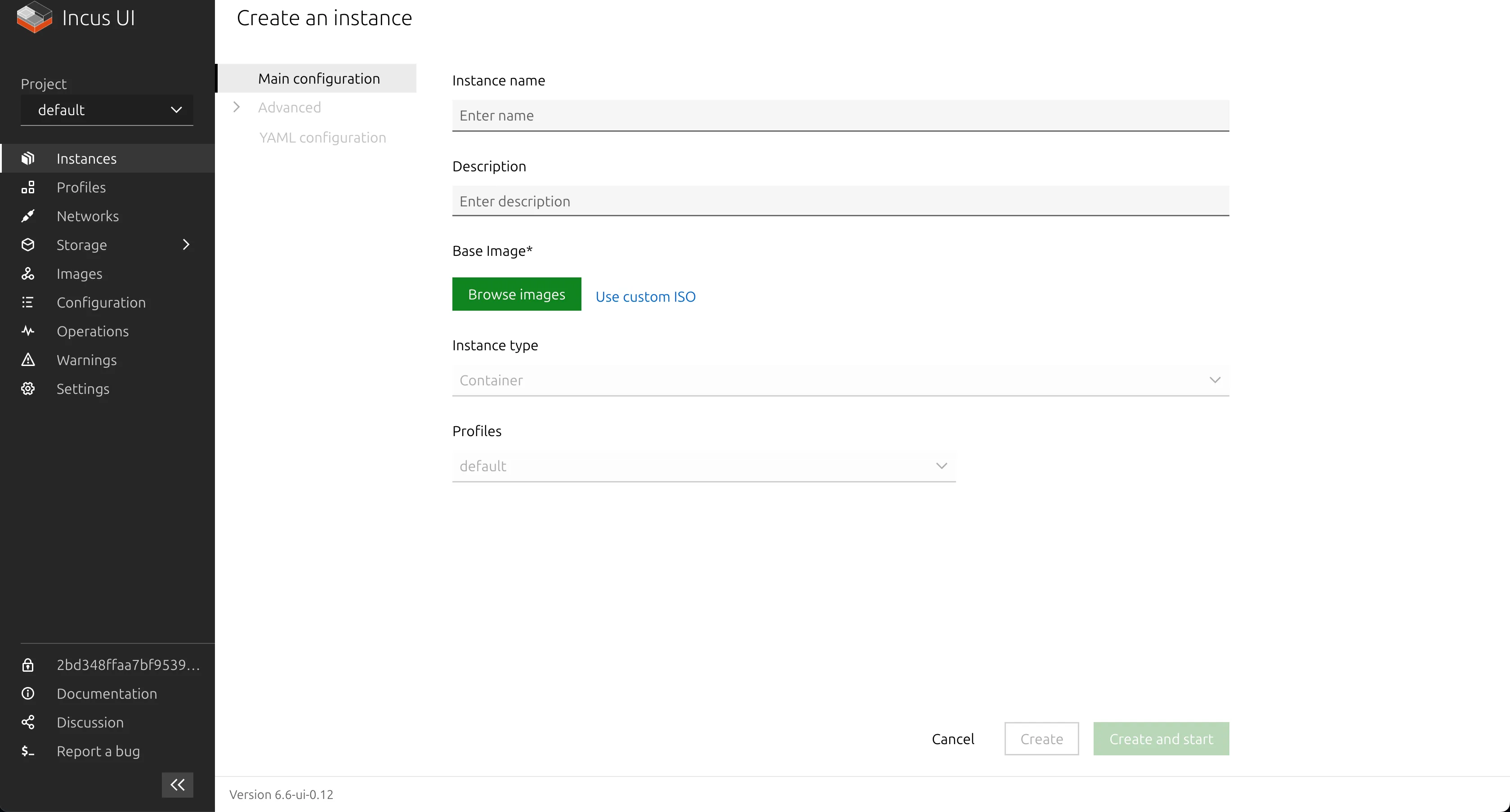This screenshot has height=812, width=1510.
Task: Click the Profiles icon in sidebar
Action: [28, 187]
